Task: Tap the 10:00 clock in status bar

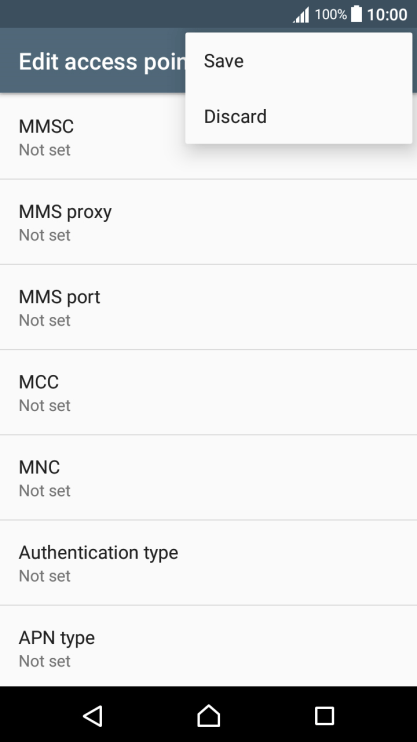Action: 387,15
